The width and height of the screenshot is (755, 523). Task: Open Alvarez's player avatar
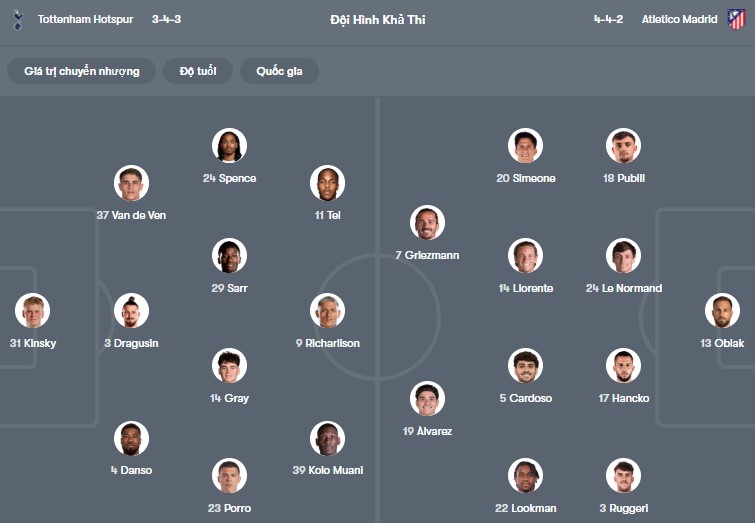[x=427, y=399]
